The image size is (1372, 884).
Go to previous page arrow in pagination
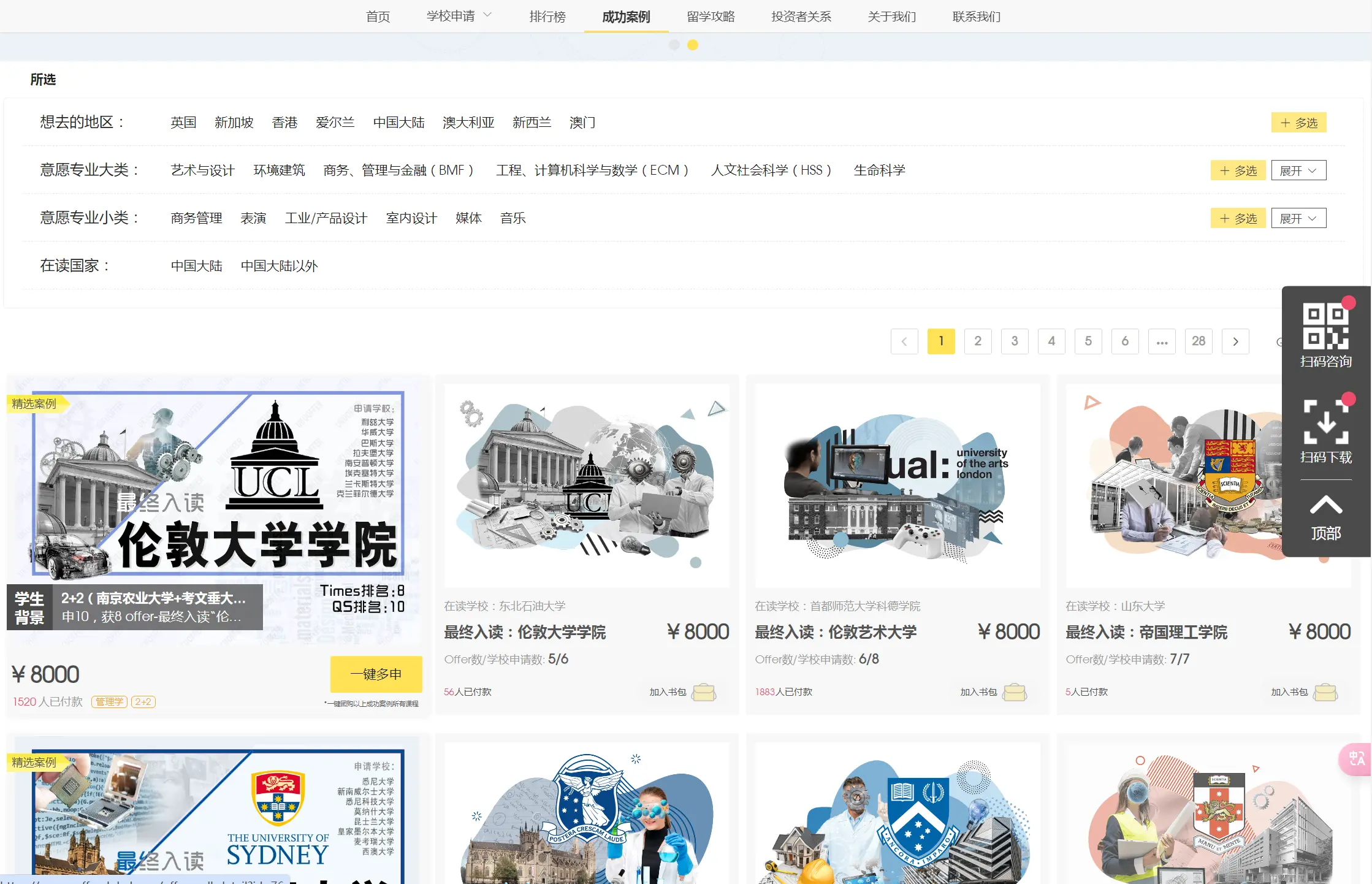(x=904, y=341)
